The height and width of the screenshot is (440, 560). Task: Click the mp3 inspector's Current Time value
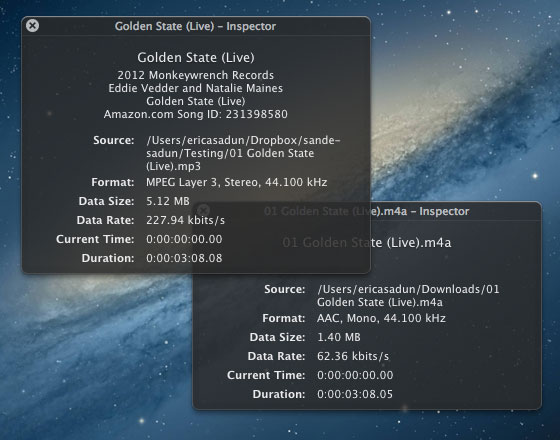tap(184, 239)
